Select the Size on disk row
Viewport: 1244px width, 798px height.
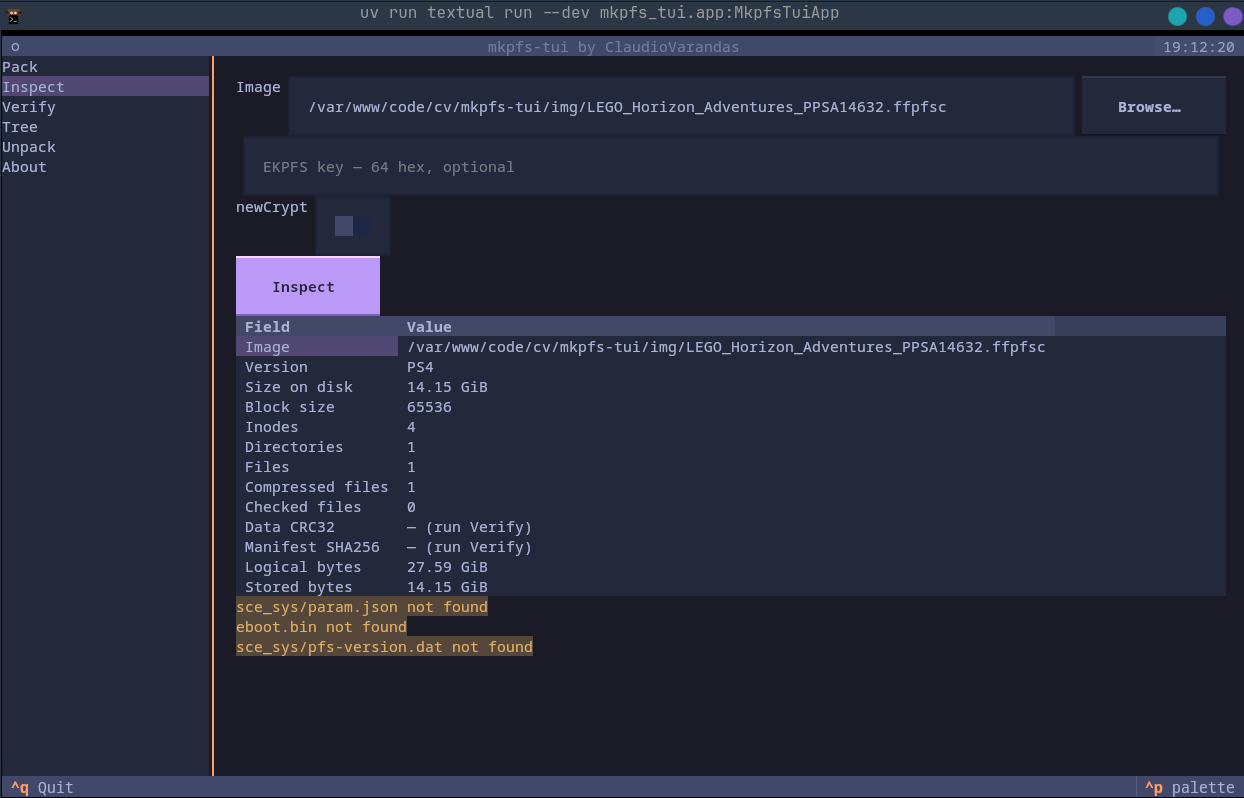(x=731, y=386)
